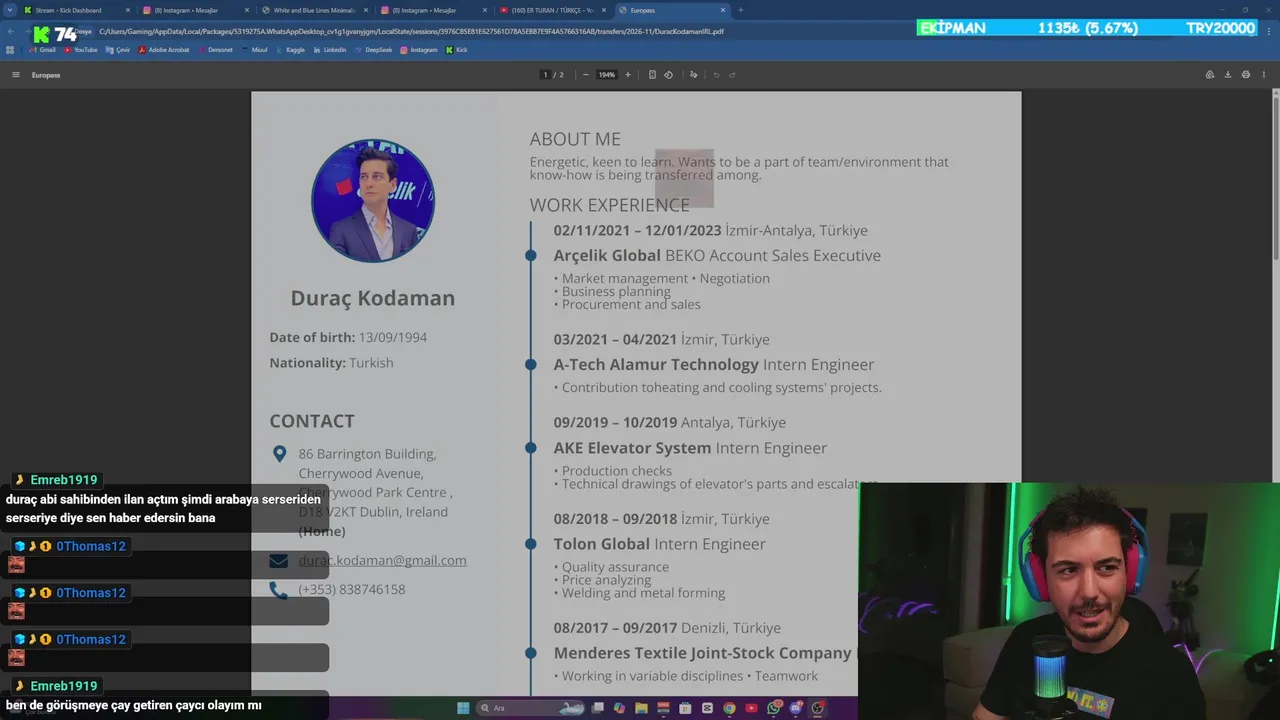Open Copilot from the taskbar
This screenshot has height=720, width=1280.
619,708
